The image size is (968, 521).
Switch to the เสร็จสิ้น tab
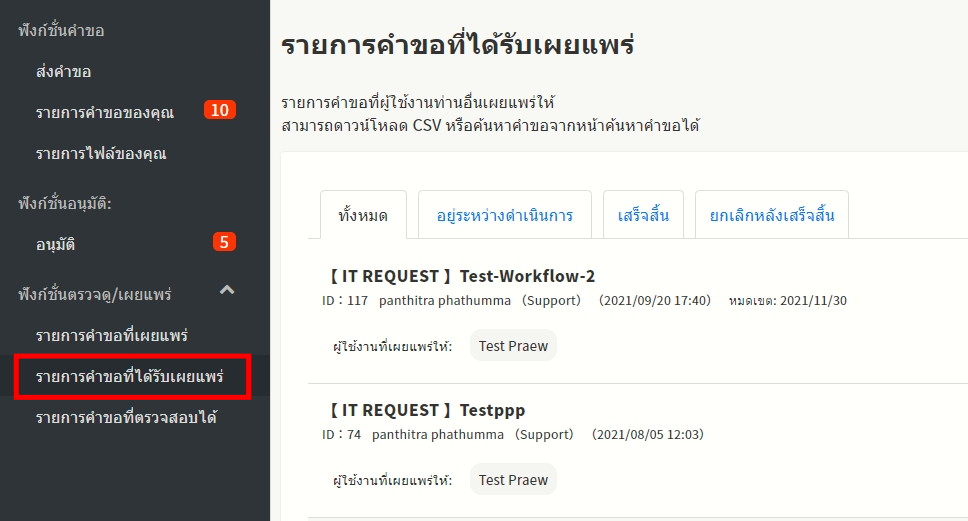click(x=643, y=215)
